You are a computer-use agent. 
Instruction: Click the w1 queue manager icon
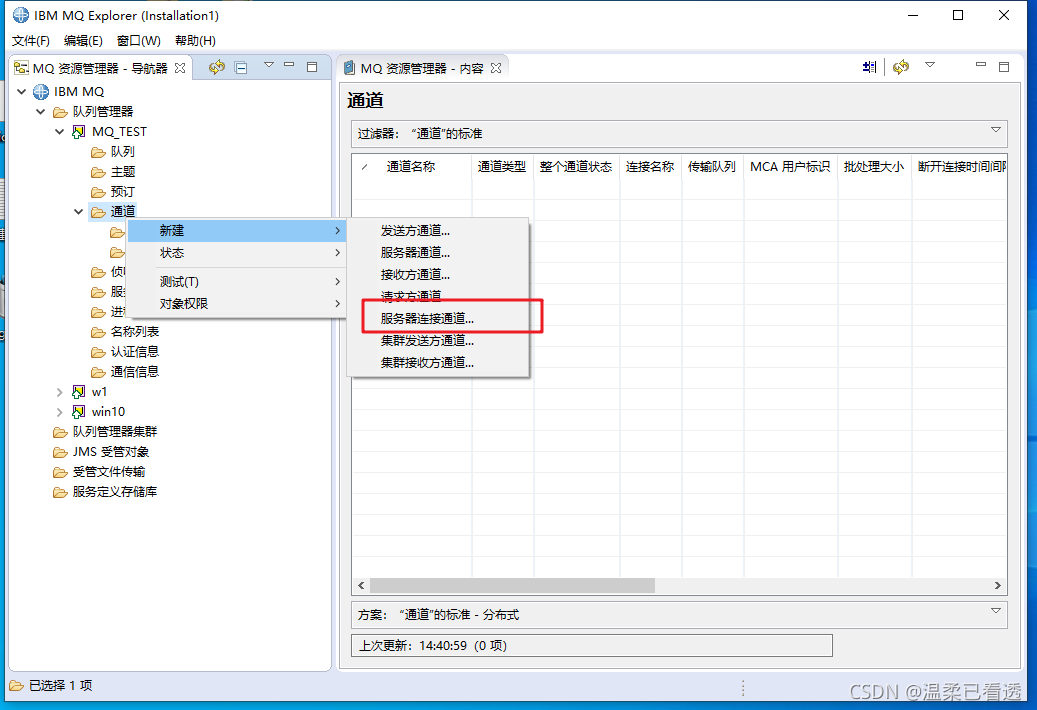click(x=79, y=392)
